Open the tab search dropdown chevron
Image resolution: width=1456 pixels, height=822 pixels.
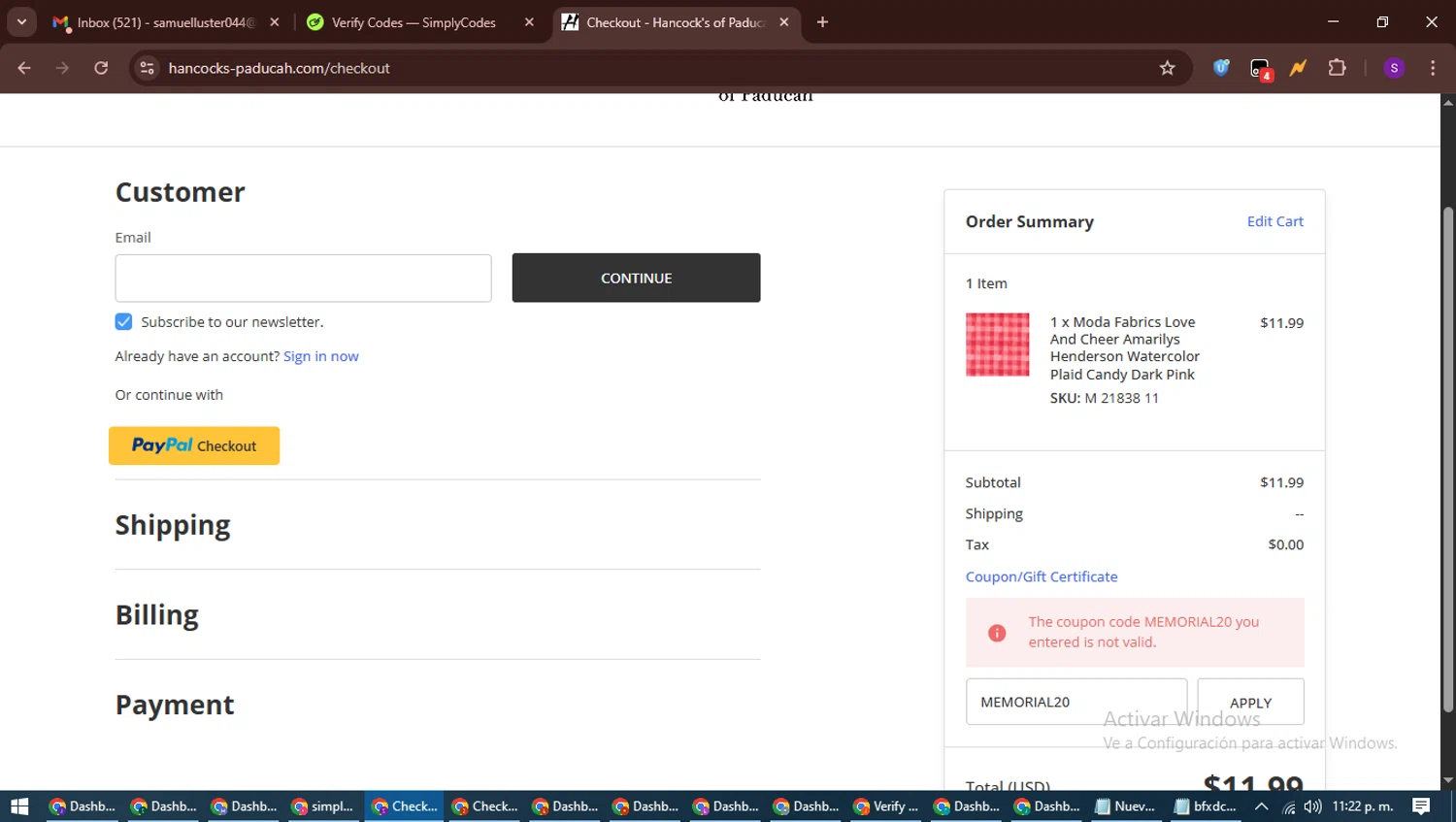(21, 21)
